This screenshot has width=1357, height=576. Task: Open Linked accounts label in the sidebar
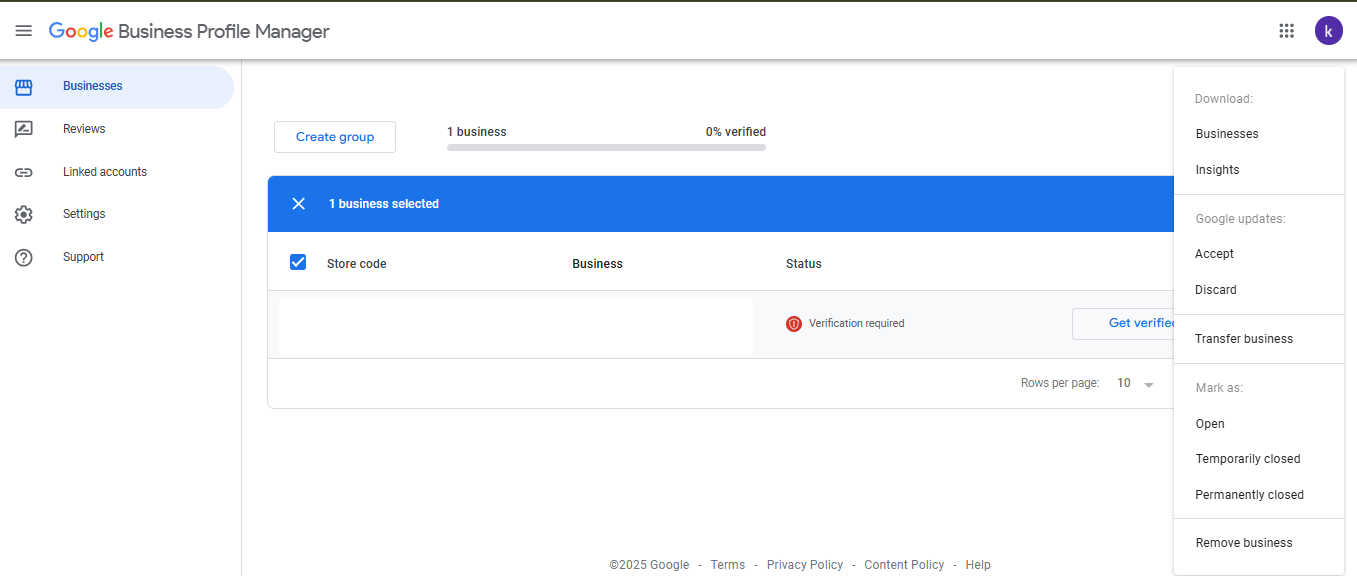105,172
